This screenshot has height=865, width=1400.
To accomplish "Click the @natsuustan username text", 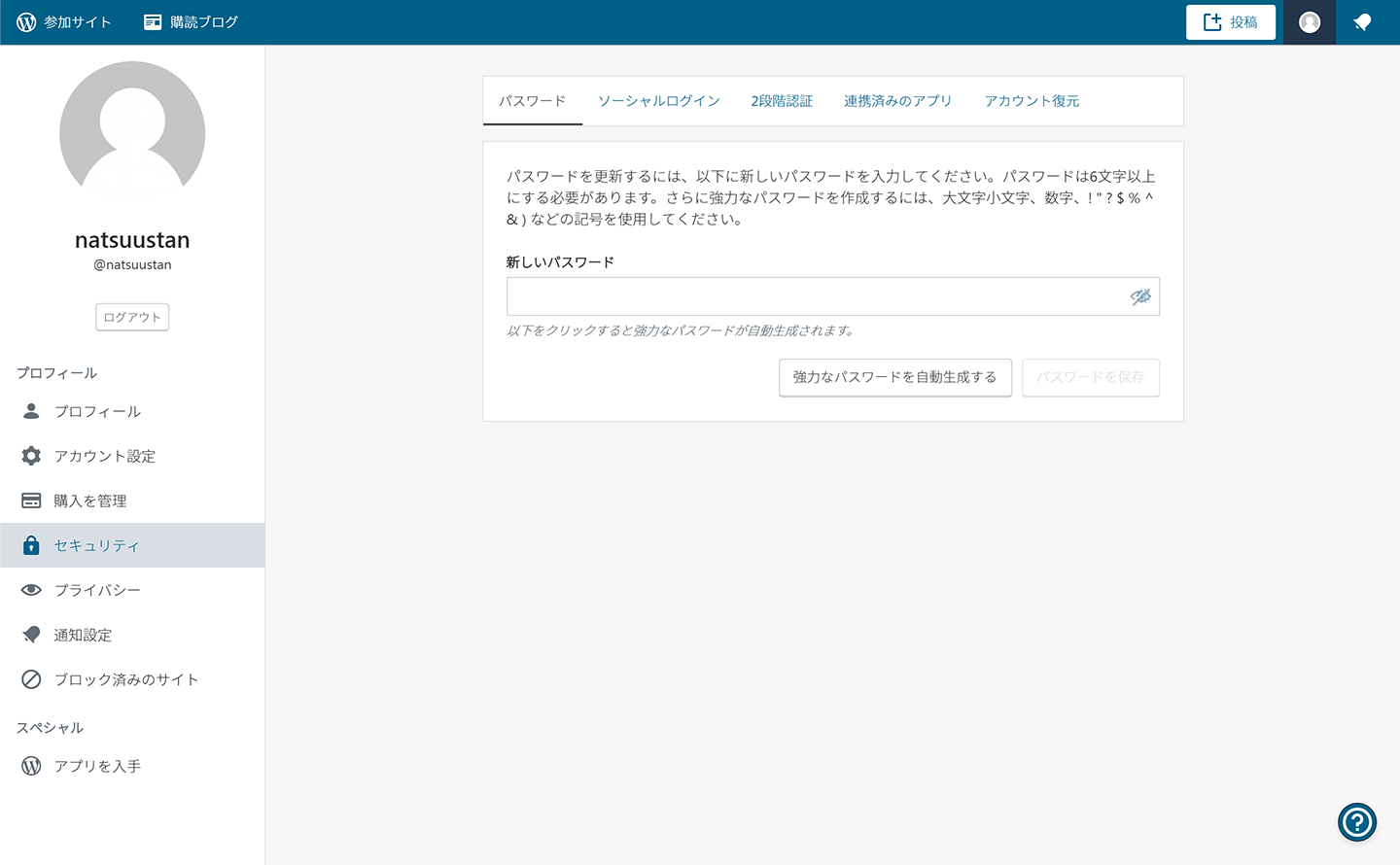I will 132,264.
